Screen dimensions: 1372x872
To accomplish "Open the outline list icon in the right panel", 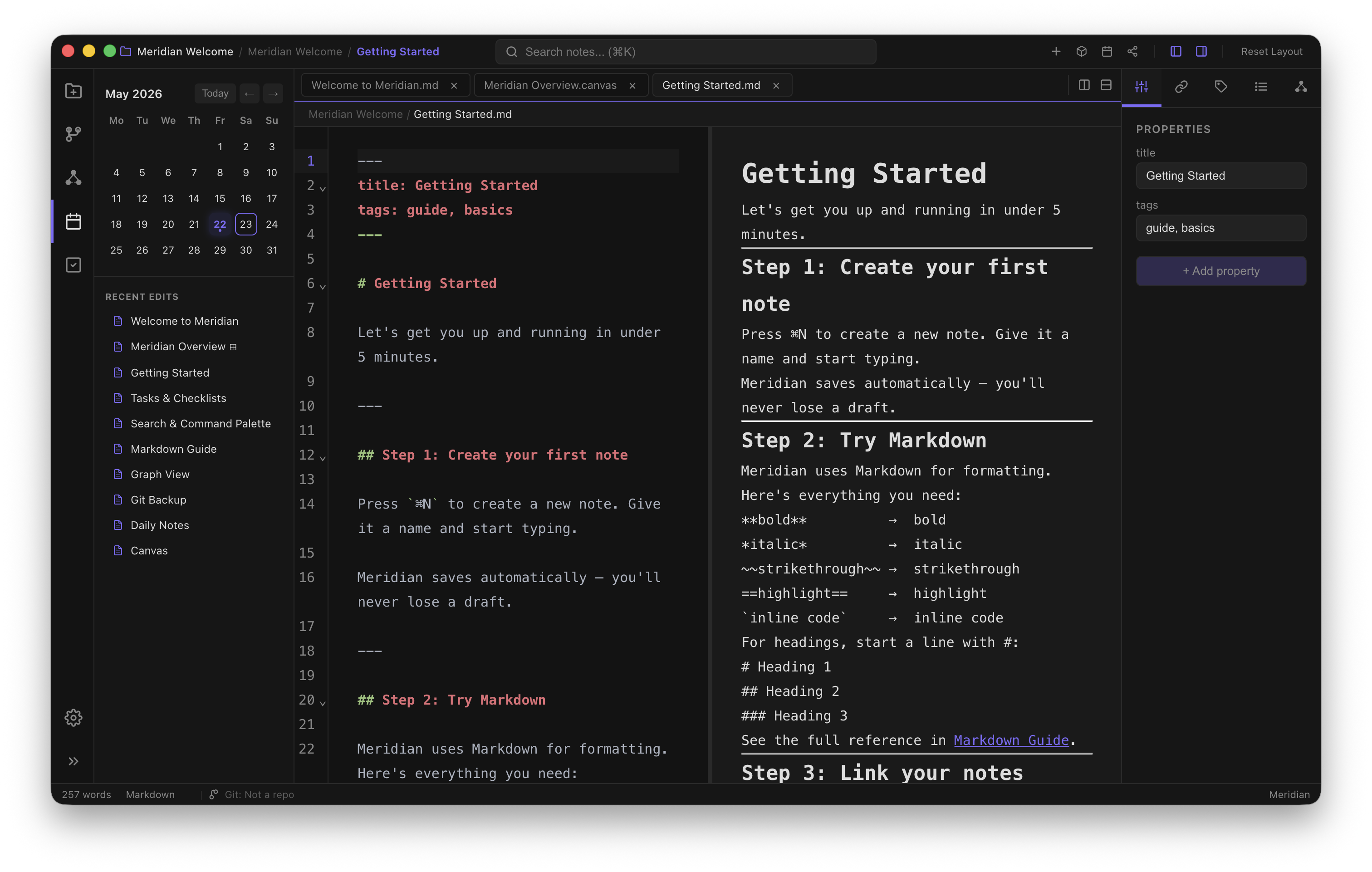I will point(1261,87).
